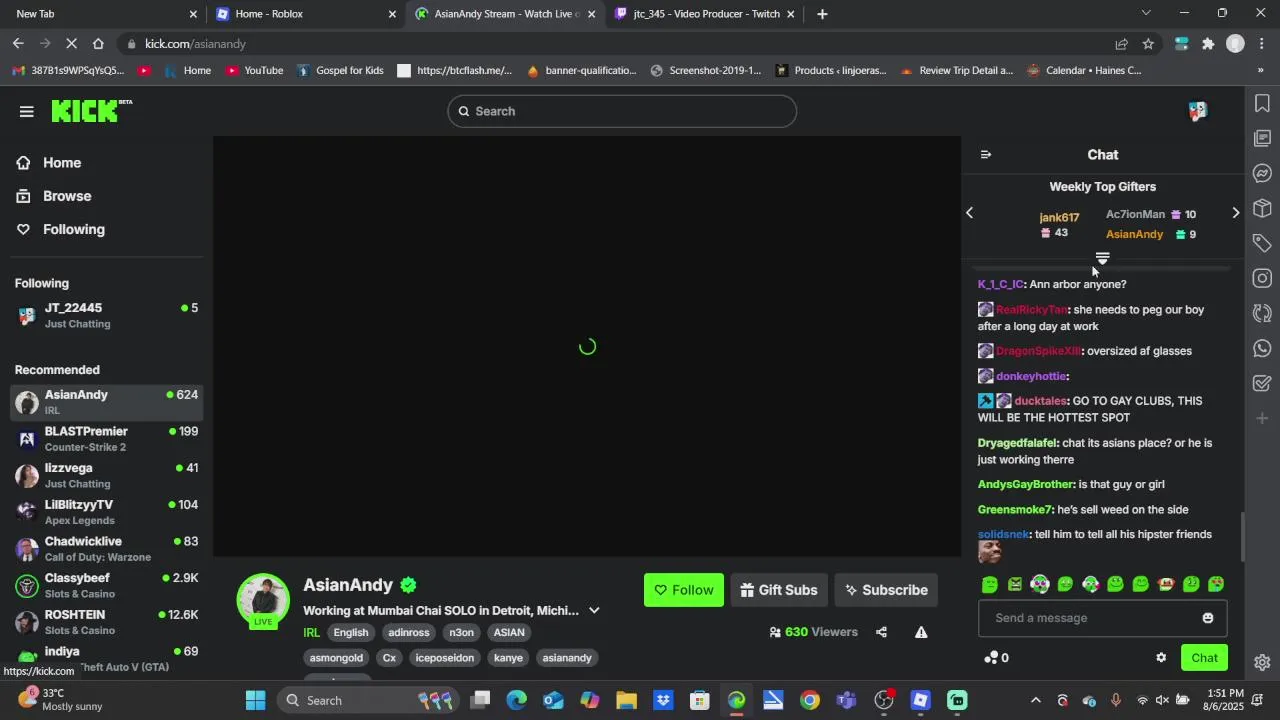Switch to jtc_345 Video Producer Twitch tab
1280x720 pixels.
point(705,14)
